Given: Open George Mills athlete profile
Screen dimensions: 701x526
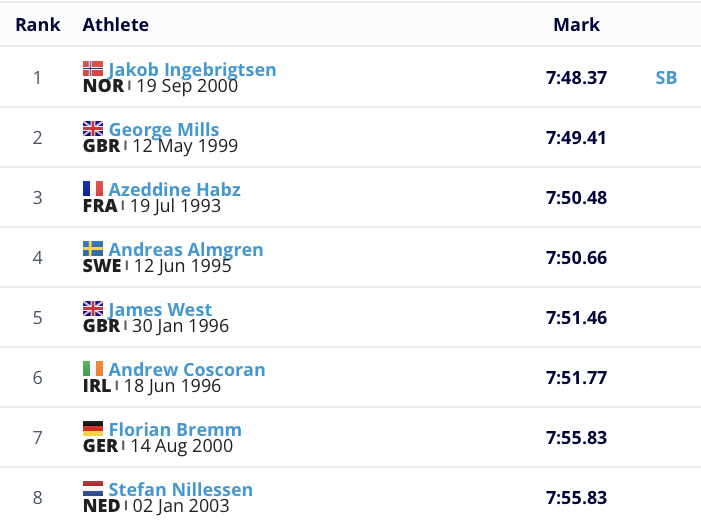Looking at the screenshot, I should (164, 130).
